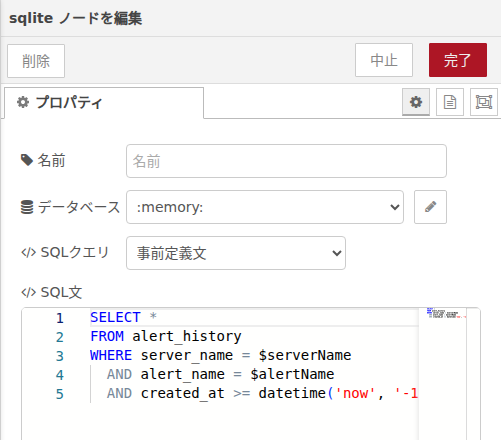The width and height of the screenshot is (501, 440).
Task: Click the 削除 delete button
Action: coord(36,61)
